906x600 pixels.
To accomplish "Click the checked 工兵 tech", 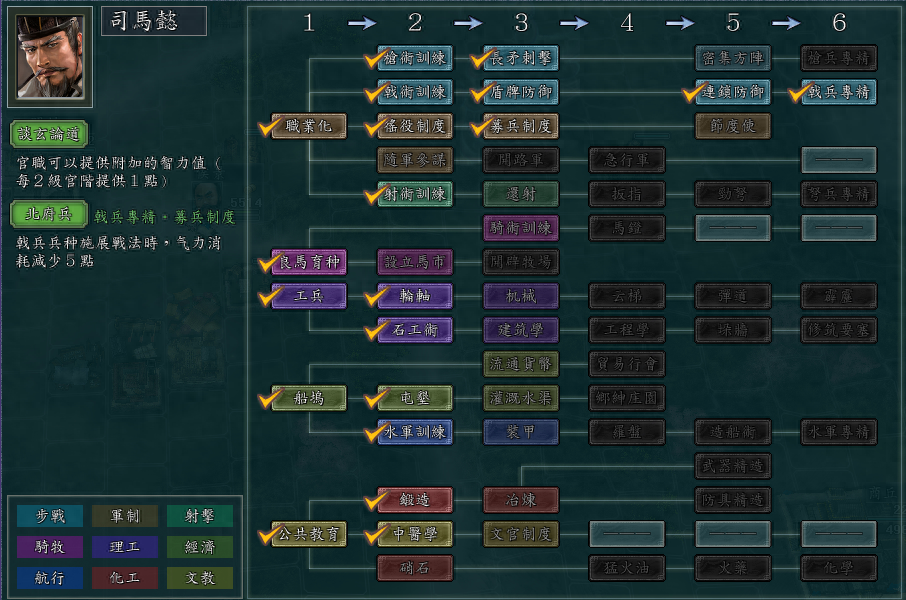I will point(309,296).
